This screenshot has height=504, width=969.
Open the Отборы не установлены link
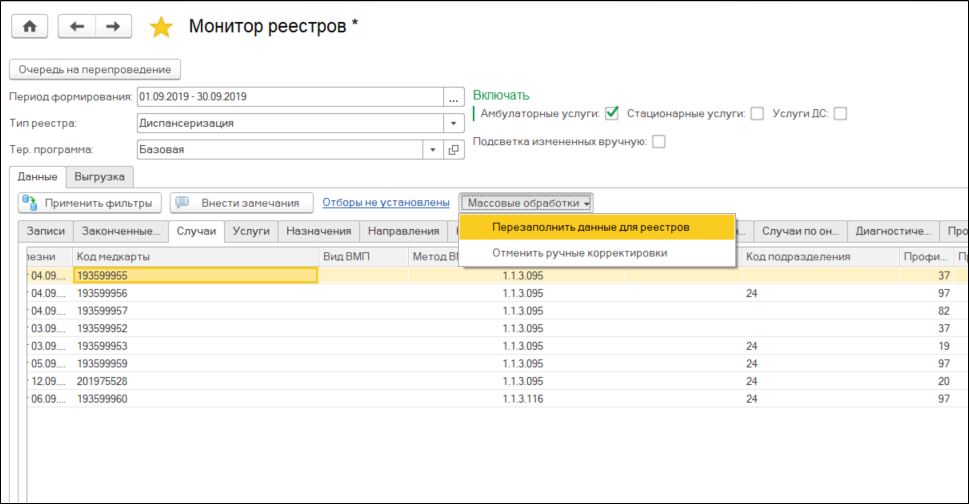(x=385, y=203)
